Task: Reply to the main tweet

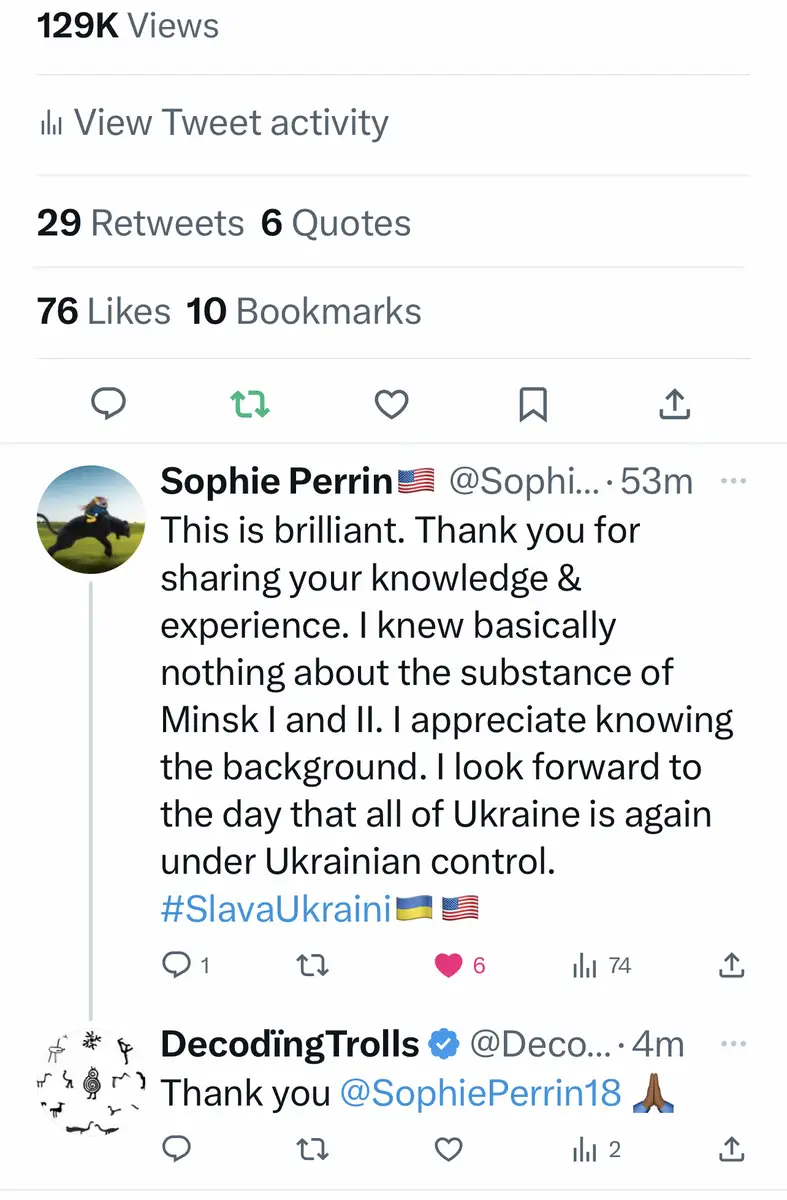Action: coord(108,404)
